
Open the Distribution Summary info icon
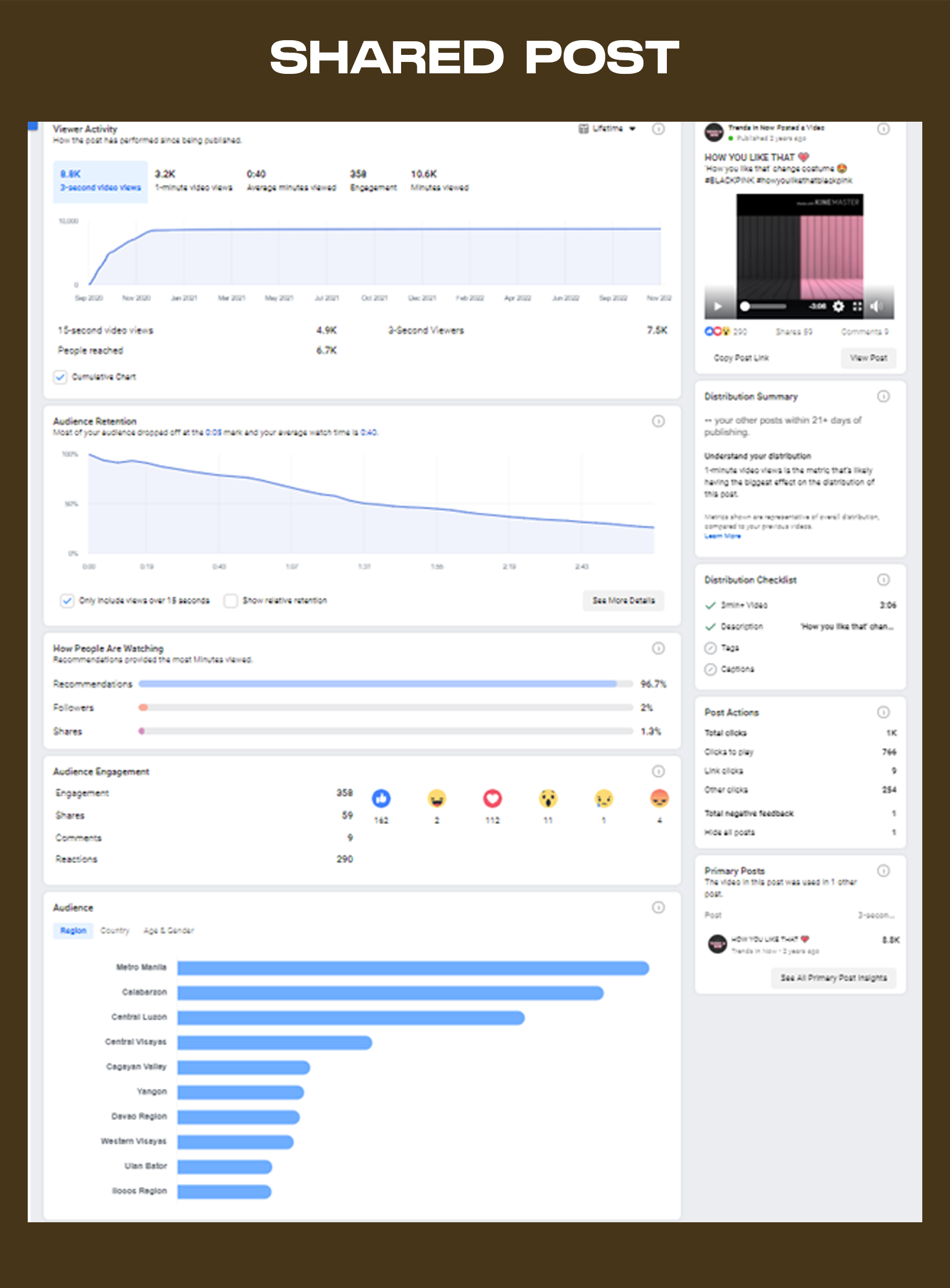pyautogui.click(x=883, y=397)
